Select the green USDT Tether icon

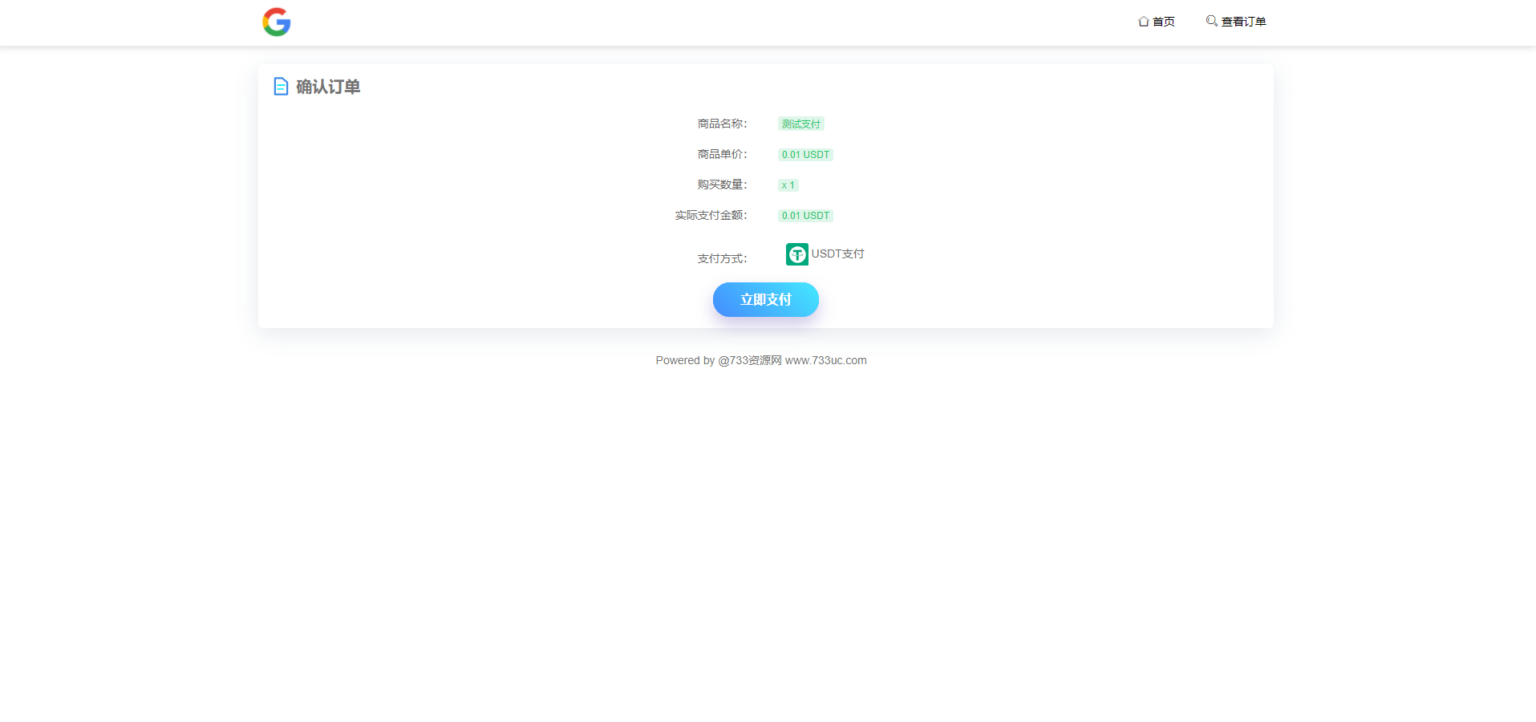tap(797, 254)
